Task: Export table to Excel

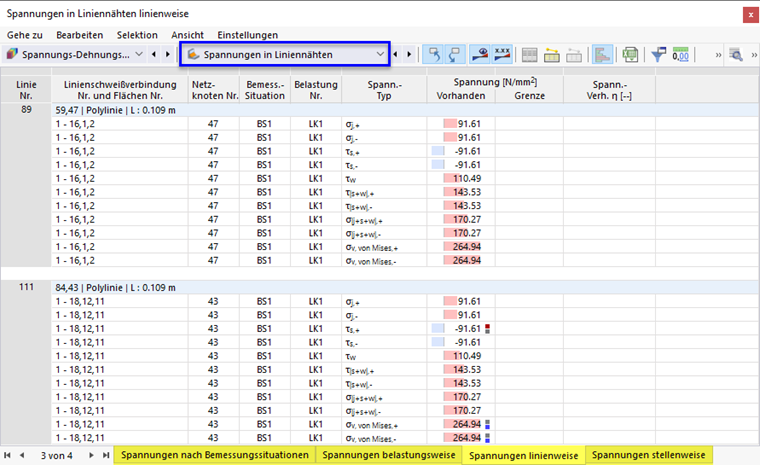Action: 630,55
